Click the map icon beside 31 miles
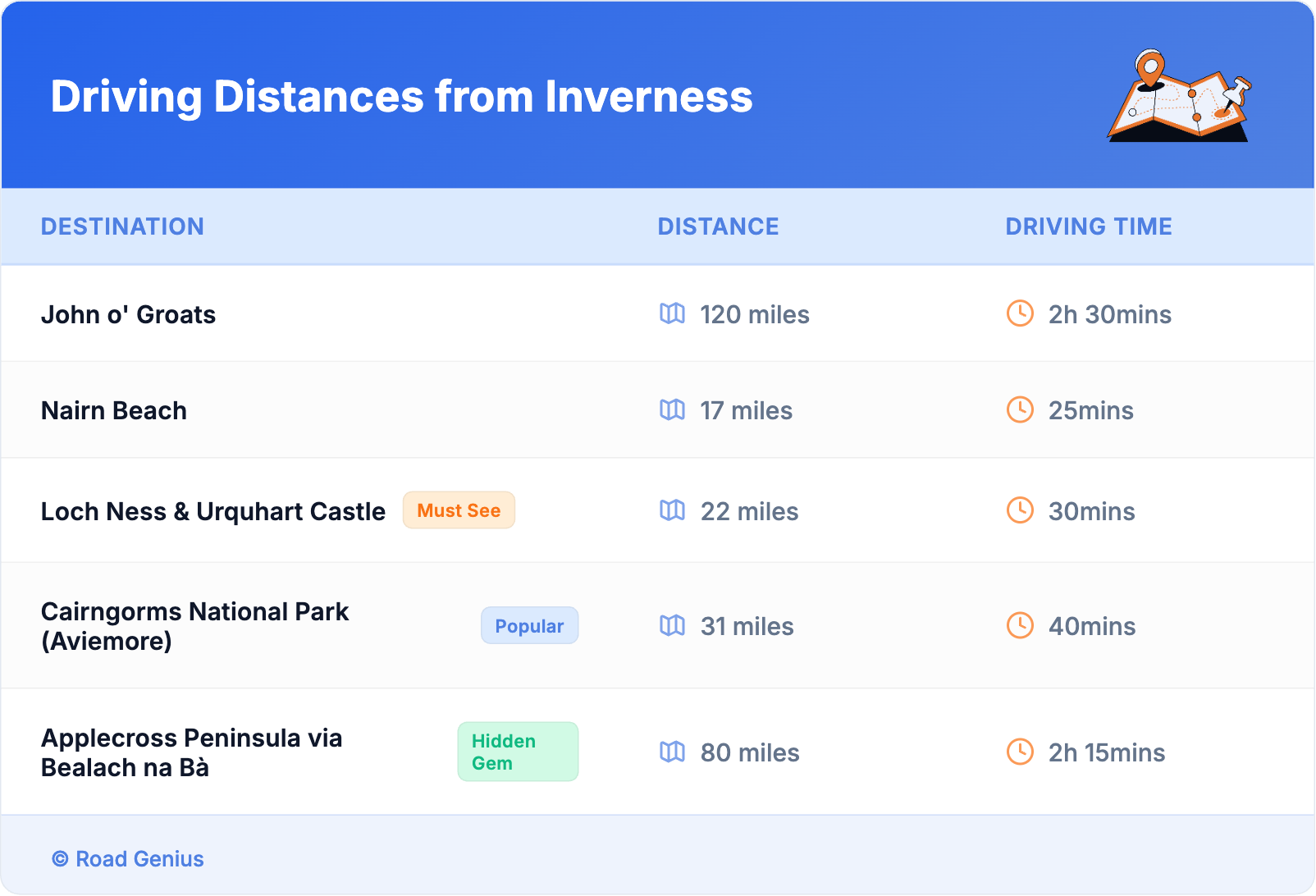The height and width of the screenshot is (896, 1316). tap(672, 625)
